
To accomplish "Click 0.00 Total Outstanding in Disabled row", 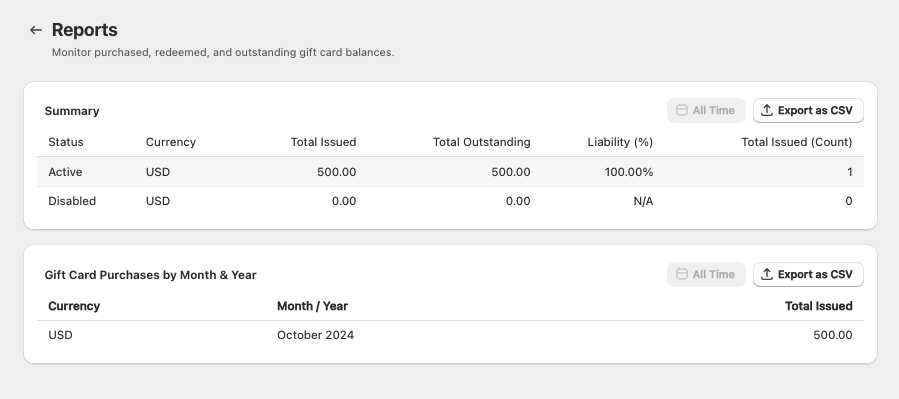I will [x=518, y=201].
